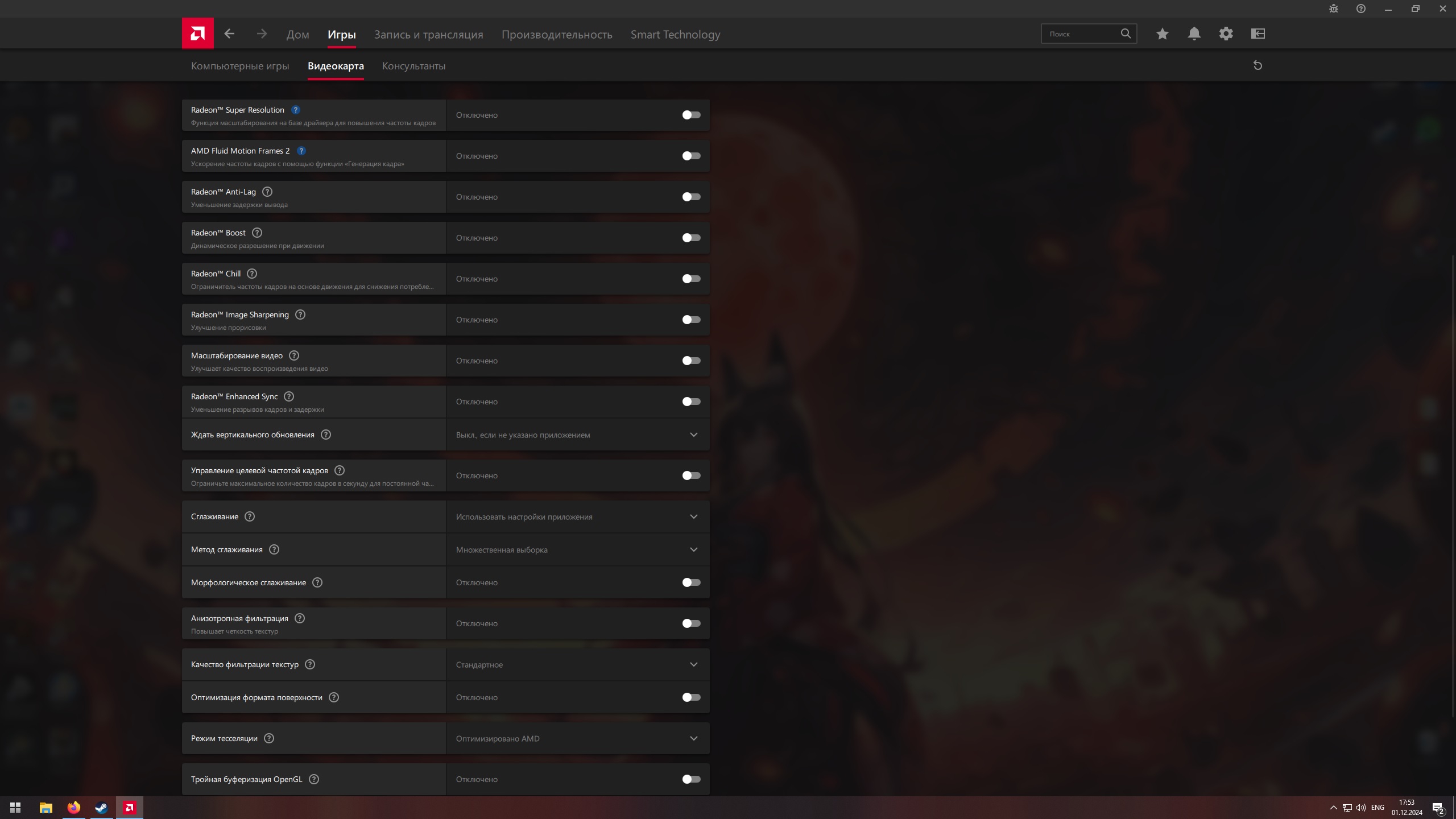The image size is (1456, 819).
Task: Enable Radeon Super Resolution toggle
Action: [x=691, y=115]
